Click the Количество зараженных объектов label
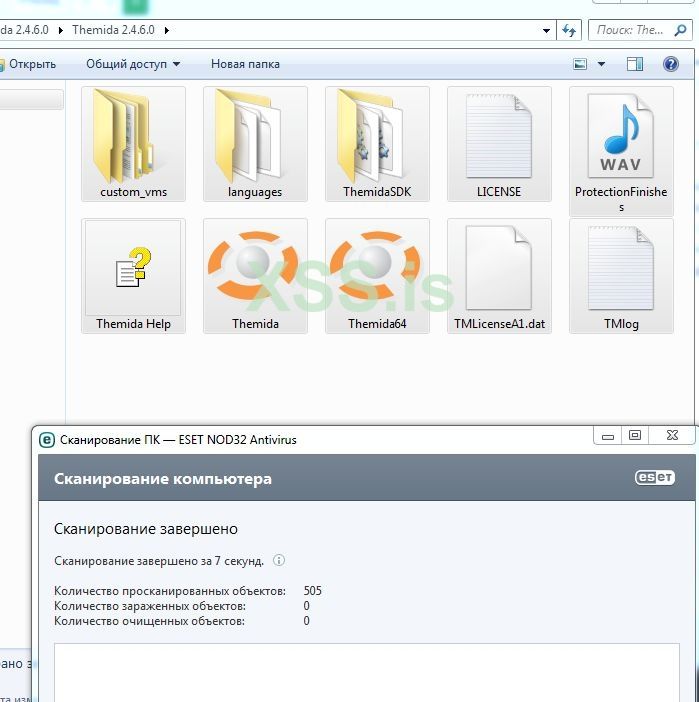 [150, 606]
